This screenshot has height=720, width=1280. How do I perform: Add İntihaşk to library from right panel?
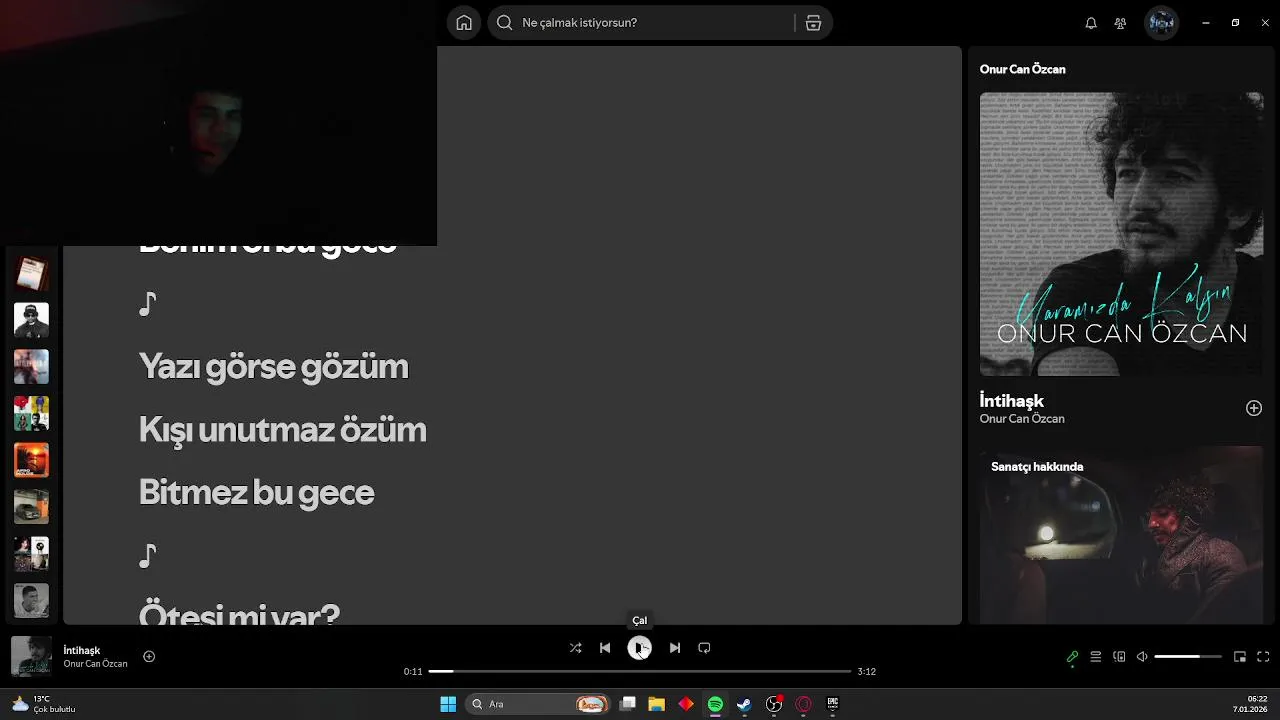[1254, 408]
